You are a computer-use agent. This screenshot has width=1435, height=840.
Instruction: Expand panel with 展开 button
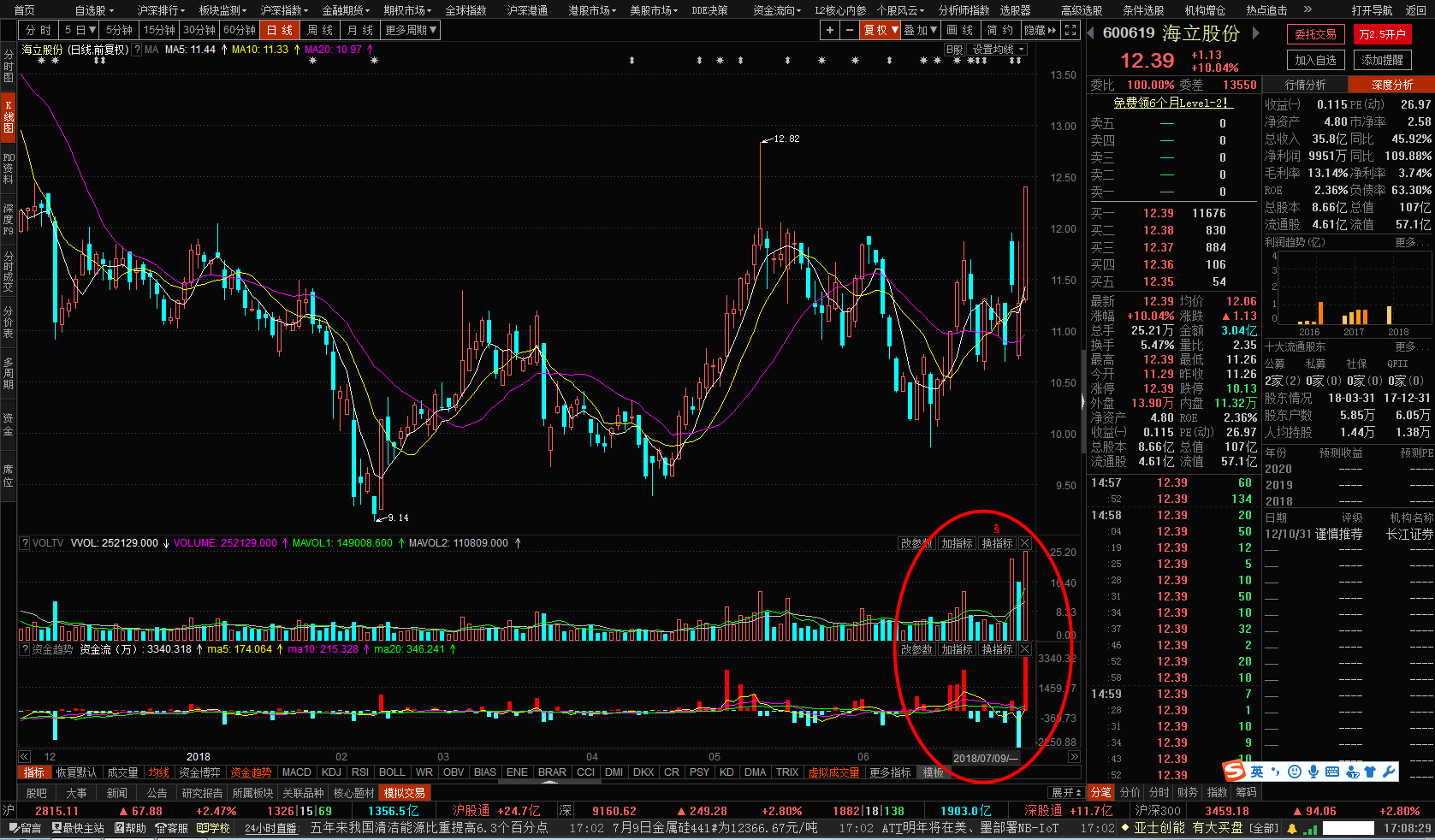click(1066, 793)
